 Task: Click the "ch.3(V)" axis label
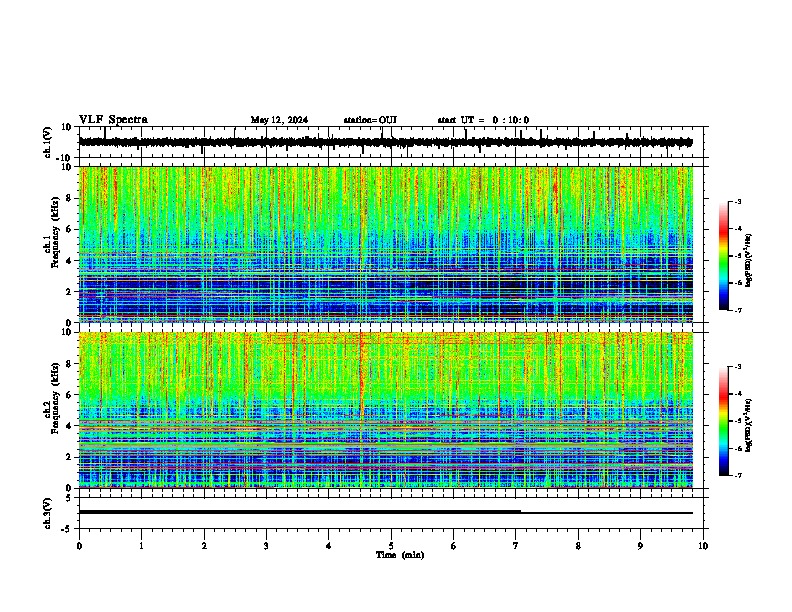pos(48,513)
